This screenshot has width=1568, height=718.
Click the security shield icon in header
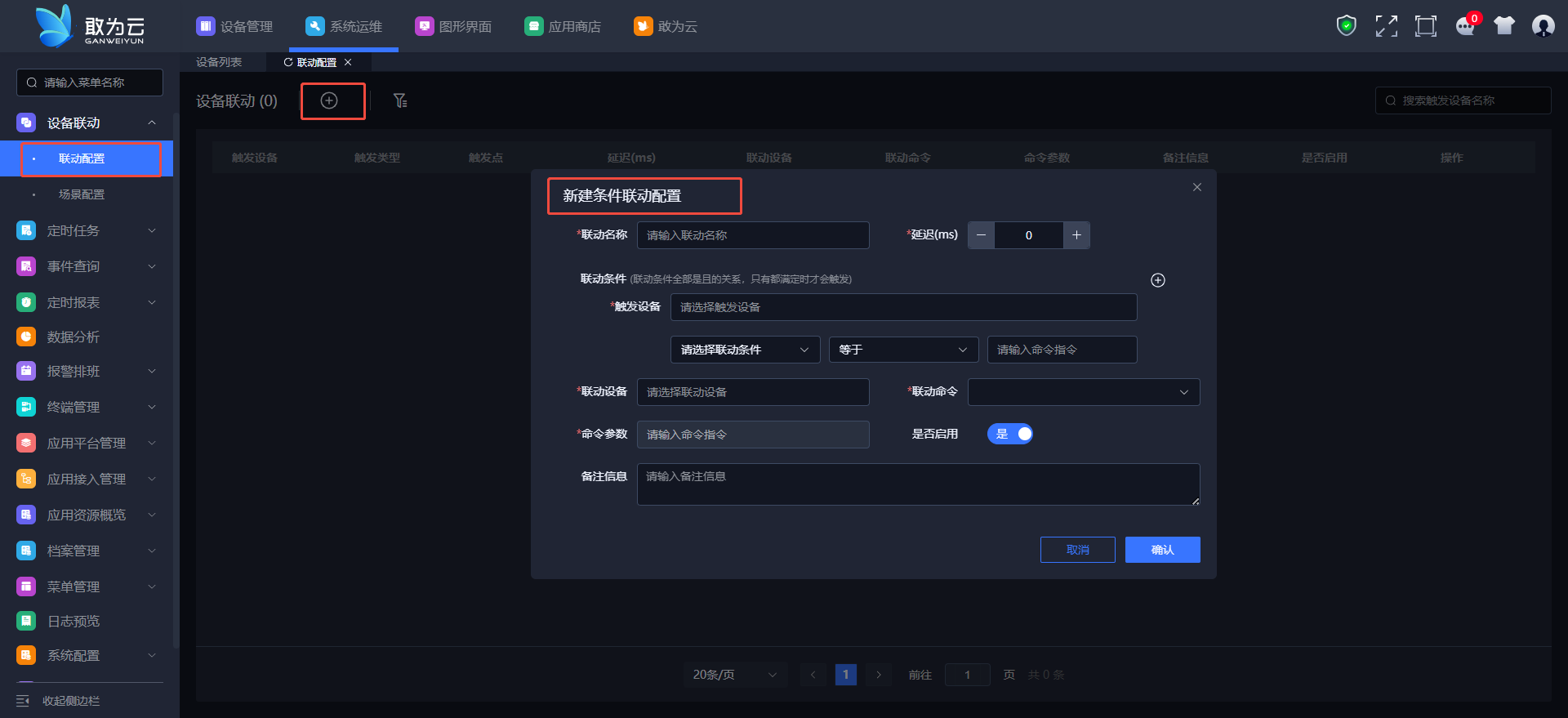point(1346,26)
